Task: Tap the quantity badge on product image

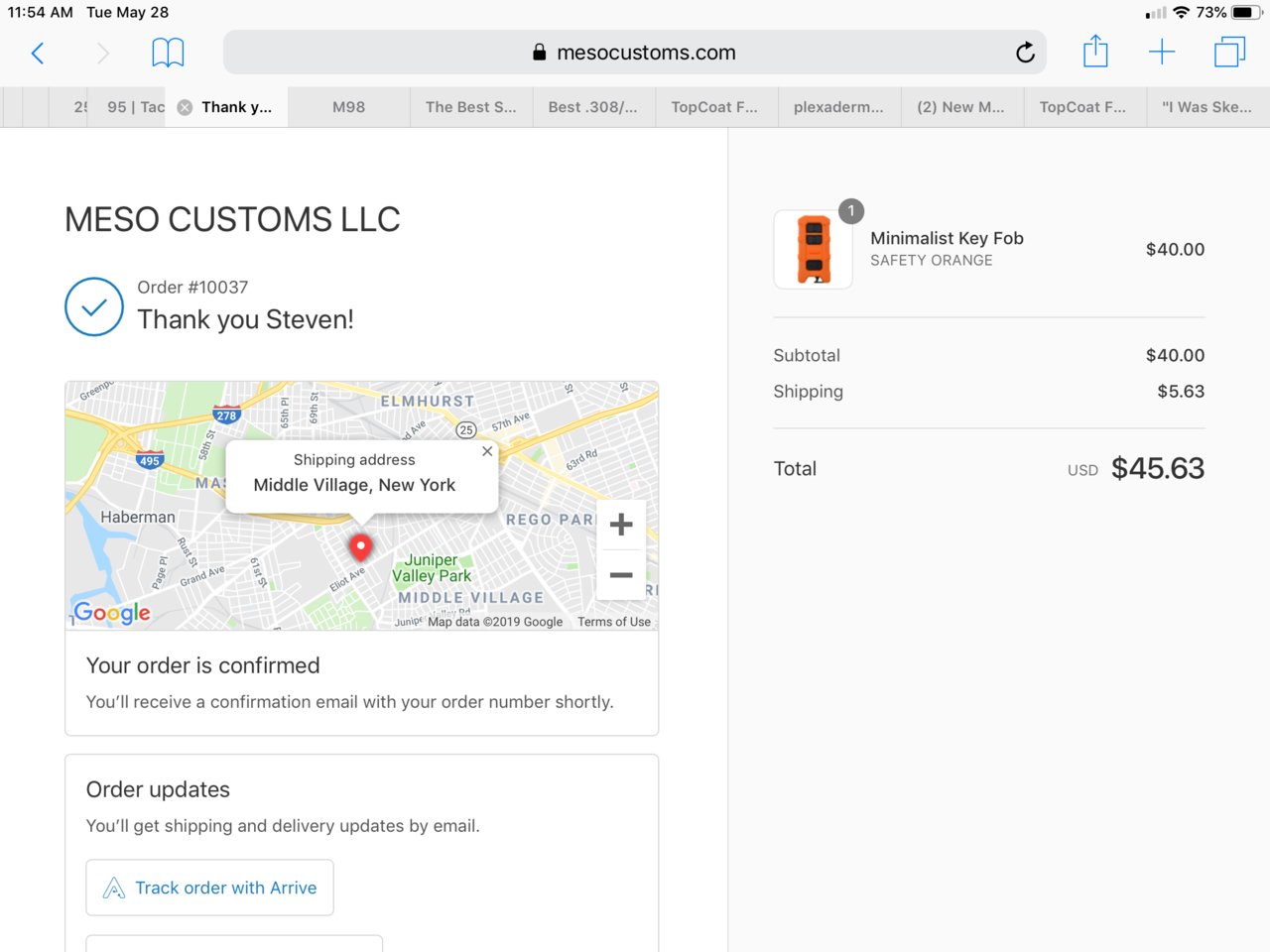Action: pyautogui.click(x=851, y=211)
